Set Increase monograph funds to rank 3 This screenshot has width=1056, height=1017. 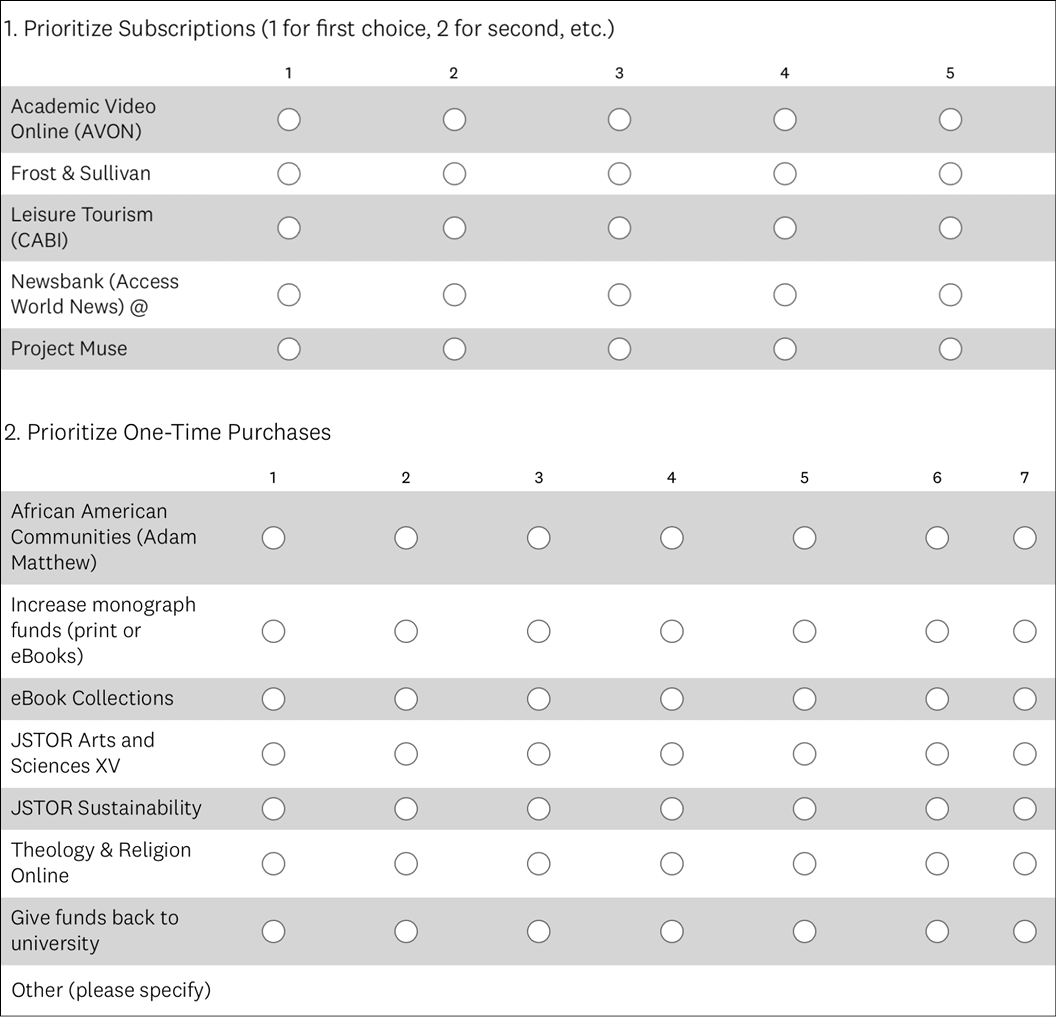[x=539, y=631]
